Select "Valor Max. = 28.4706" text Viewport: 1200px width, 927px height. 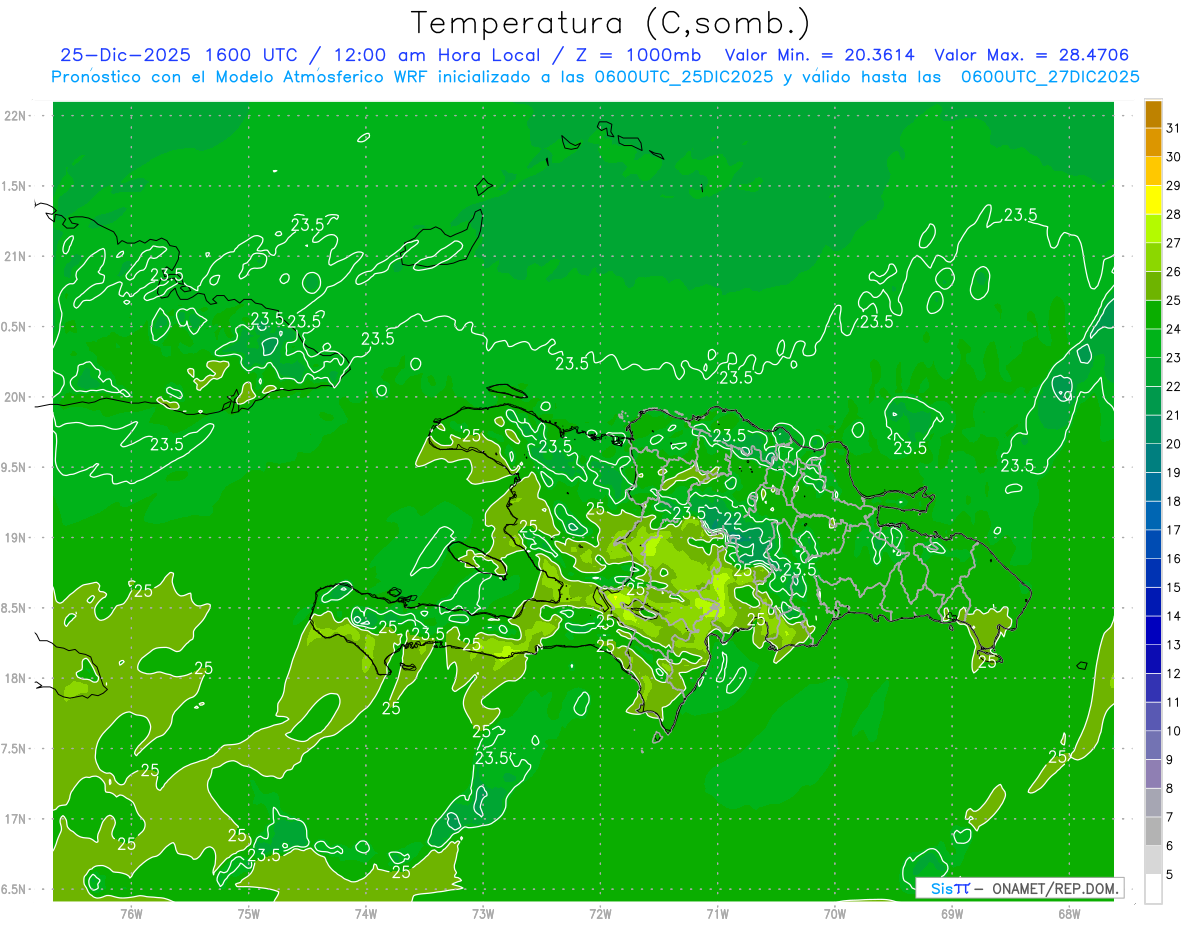pyautogui.click(x=1032, y=55)
